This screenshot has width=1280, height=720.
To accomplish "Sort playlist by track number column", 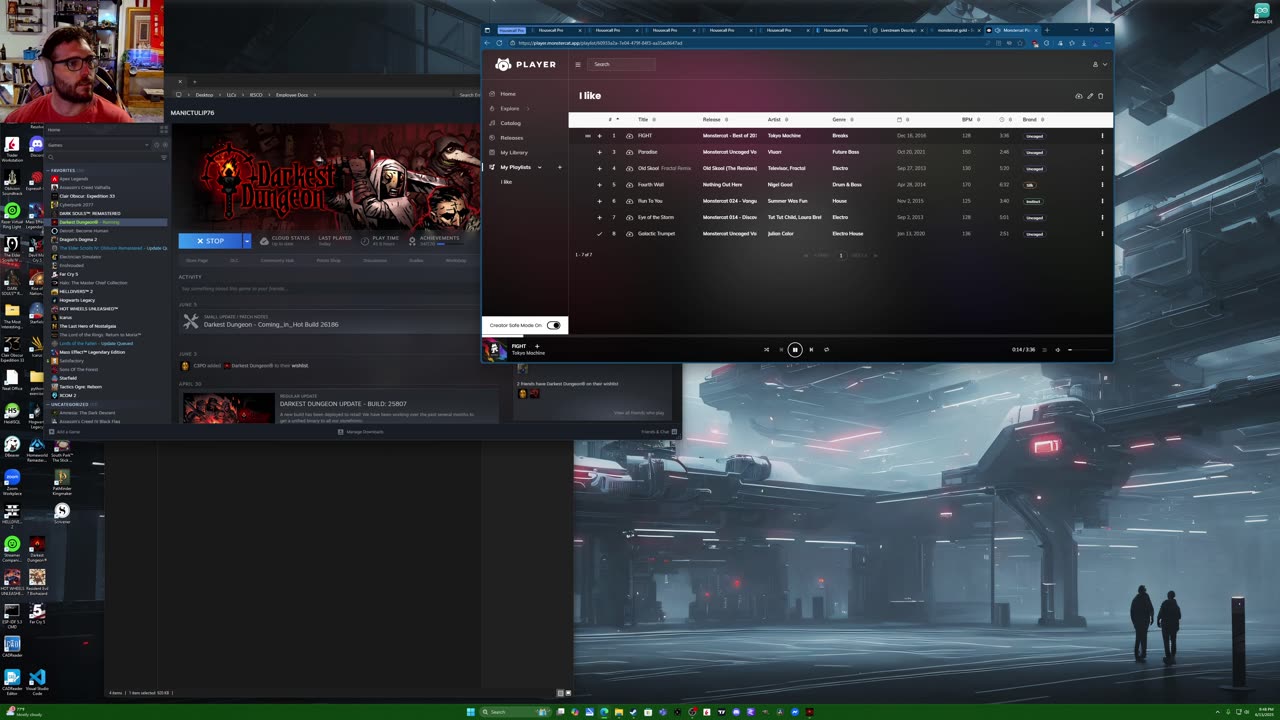I will [x=613, y=119].
